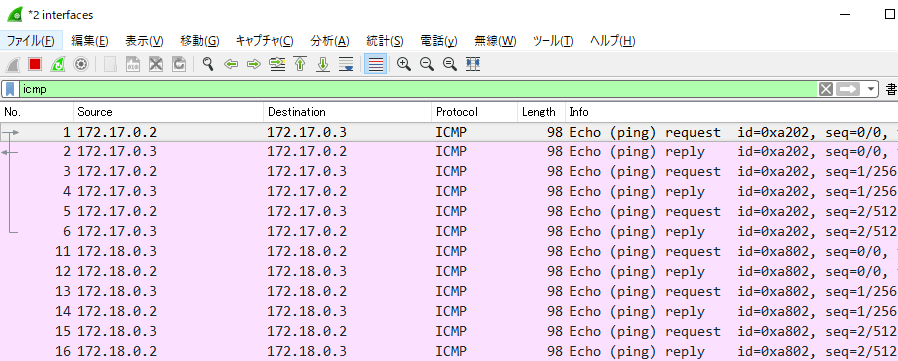Viewport: 898px width, 361px height.
Task: Select packet 16 row
Action: point(449,352)
